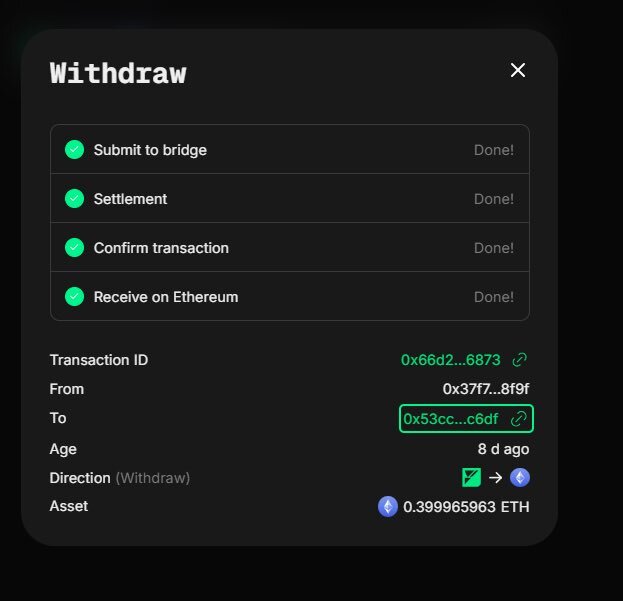Click the green source chain icon in Direction

click(x=471, y=478)
